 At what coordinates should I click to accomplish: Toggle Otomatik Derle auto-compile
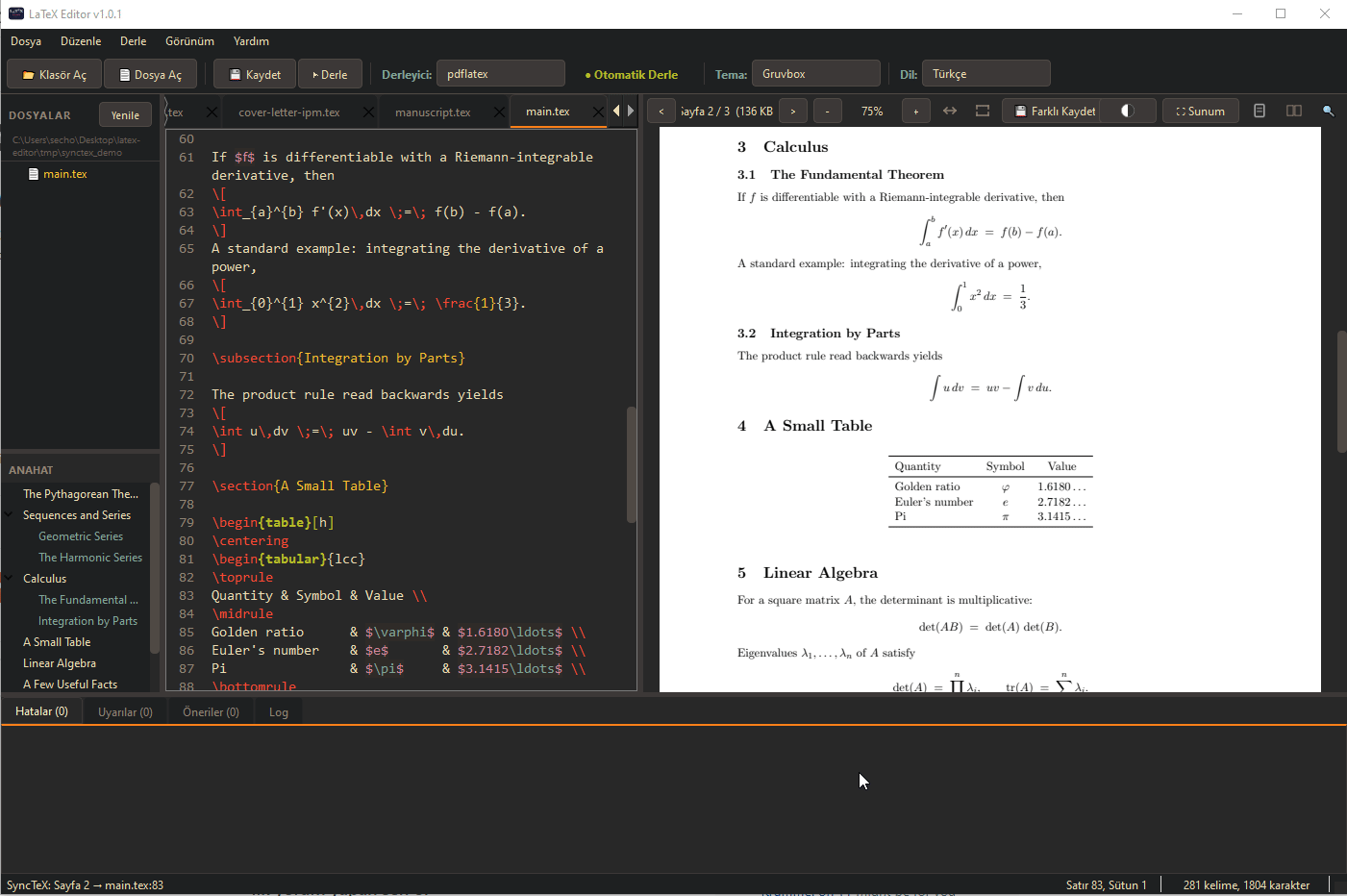click(631, 75)
